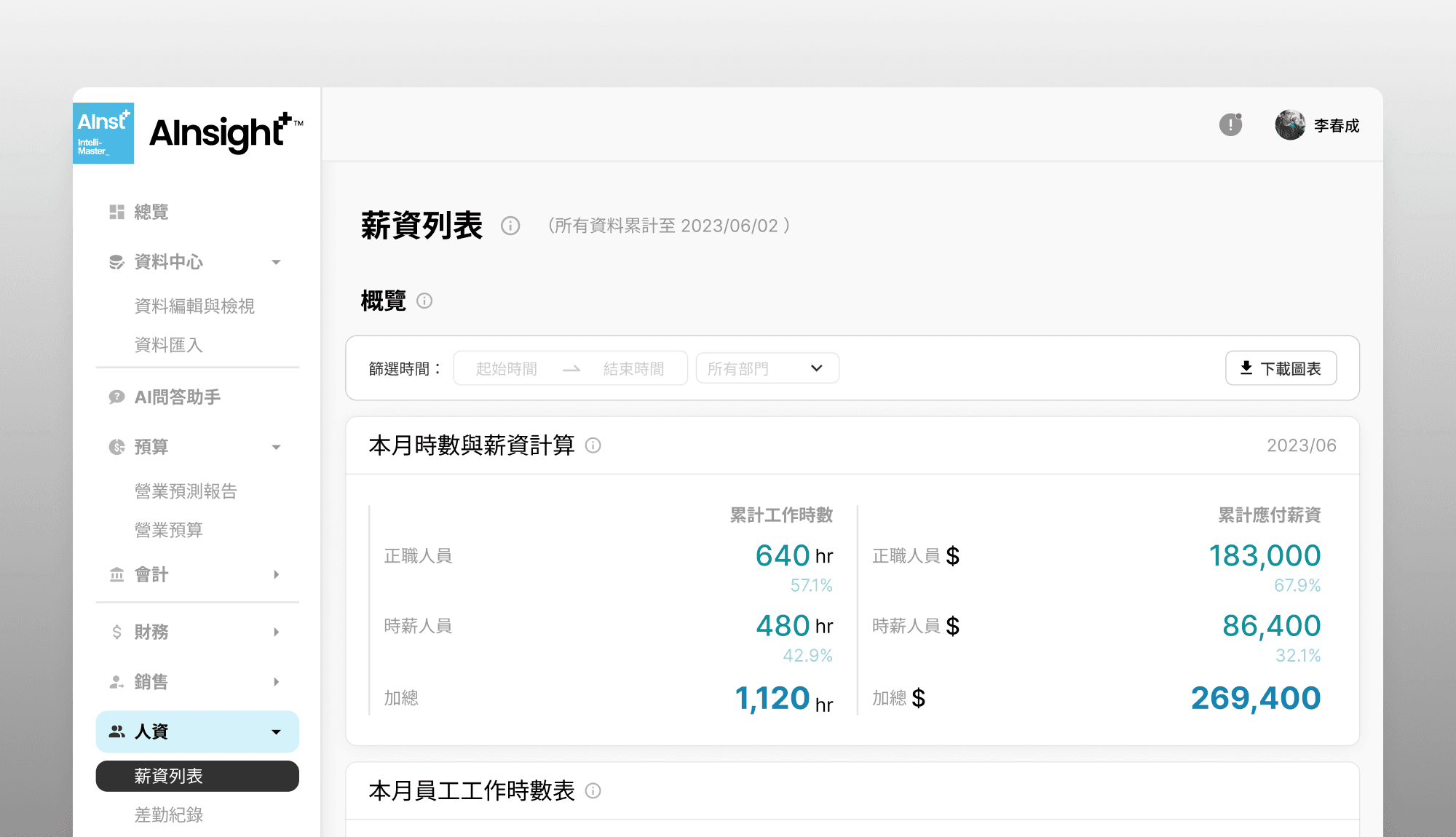Click the 起始時間 start date field

(x=507, y=368)
